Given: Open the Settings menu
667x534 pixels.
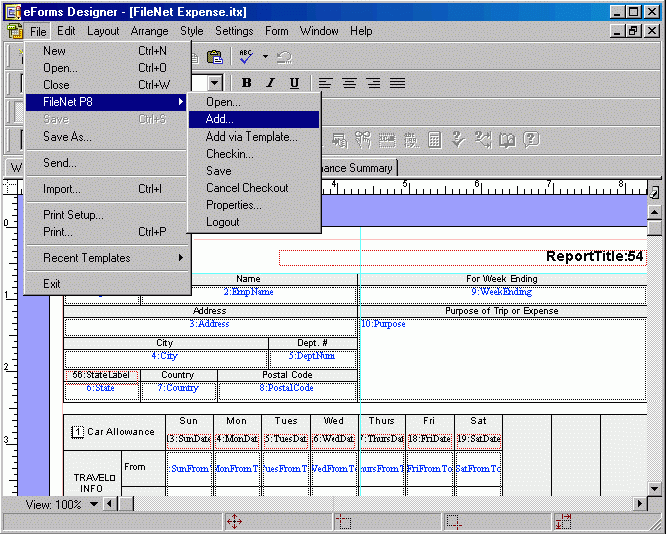Looking at the screenshot, I should (x=234, y=31).
